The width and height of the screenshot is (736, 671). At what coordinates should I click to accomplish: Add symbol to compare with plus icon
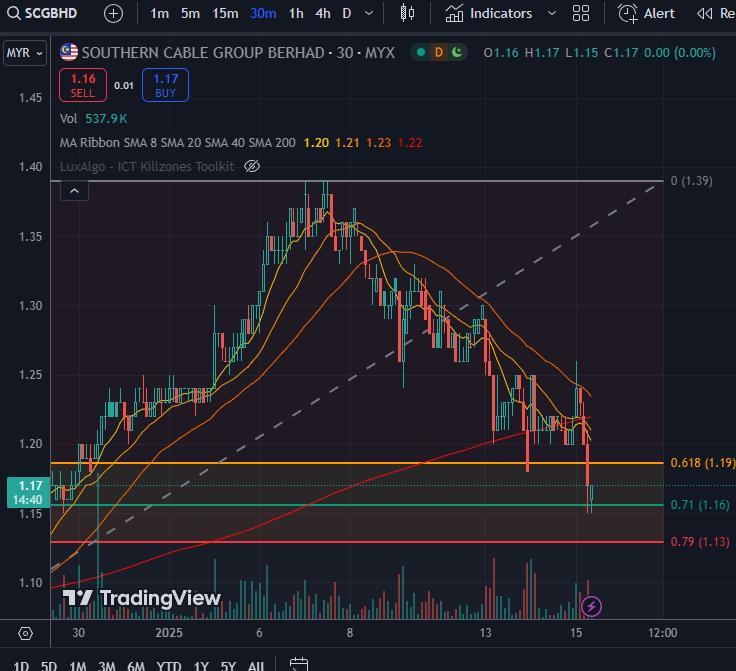click(x=113, y=14)
